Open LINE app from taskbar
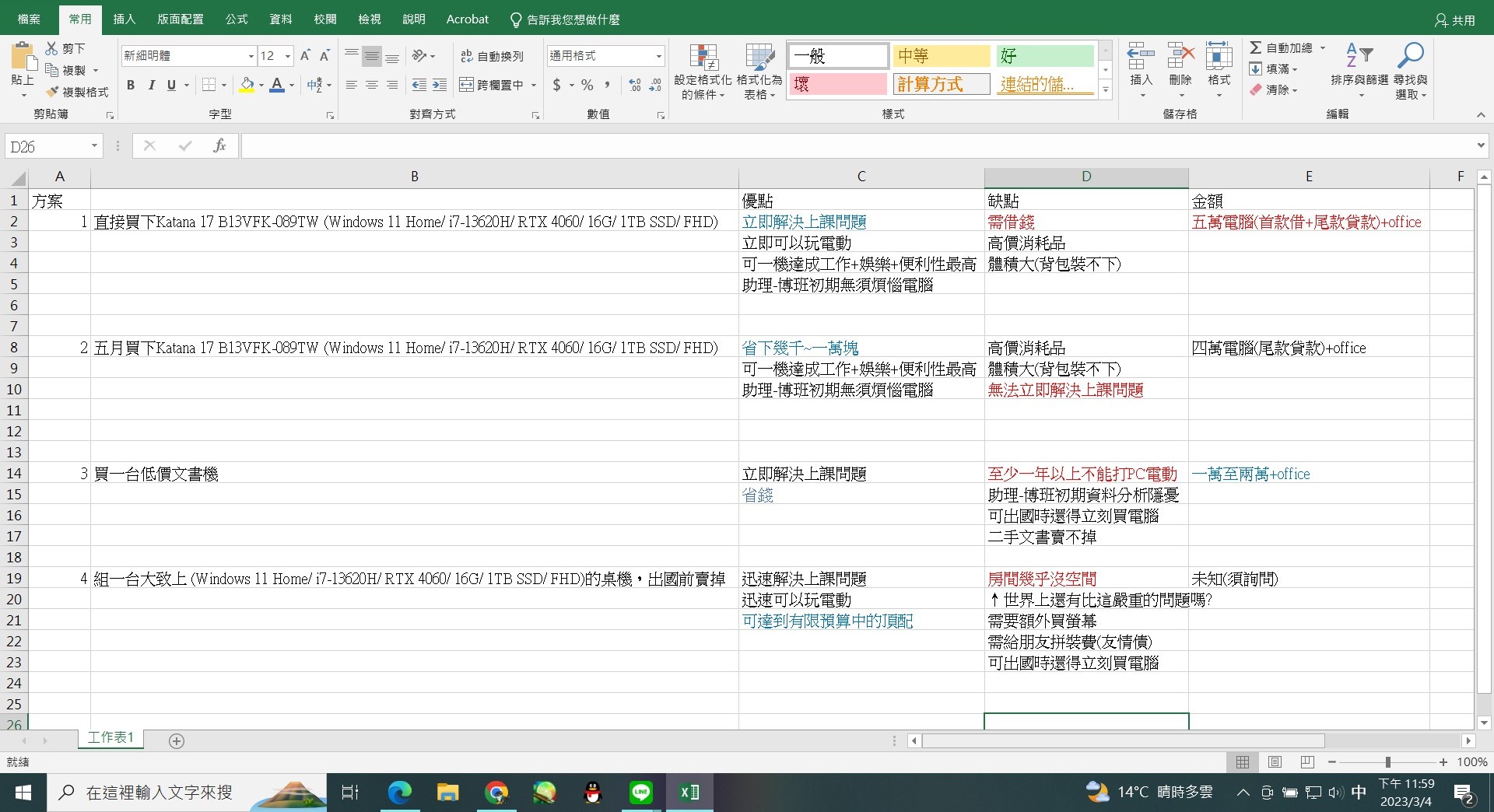The height and width of the screenshot is (812, 1494). [x=641, y=793]
